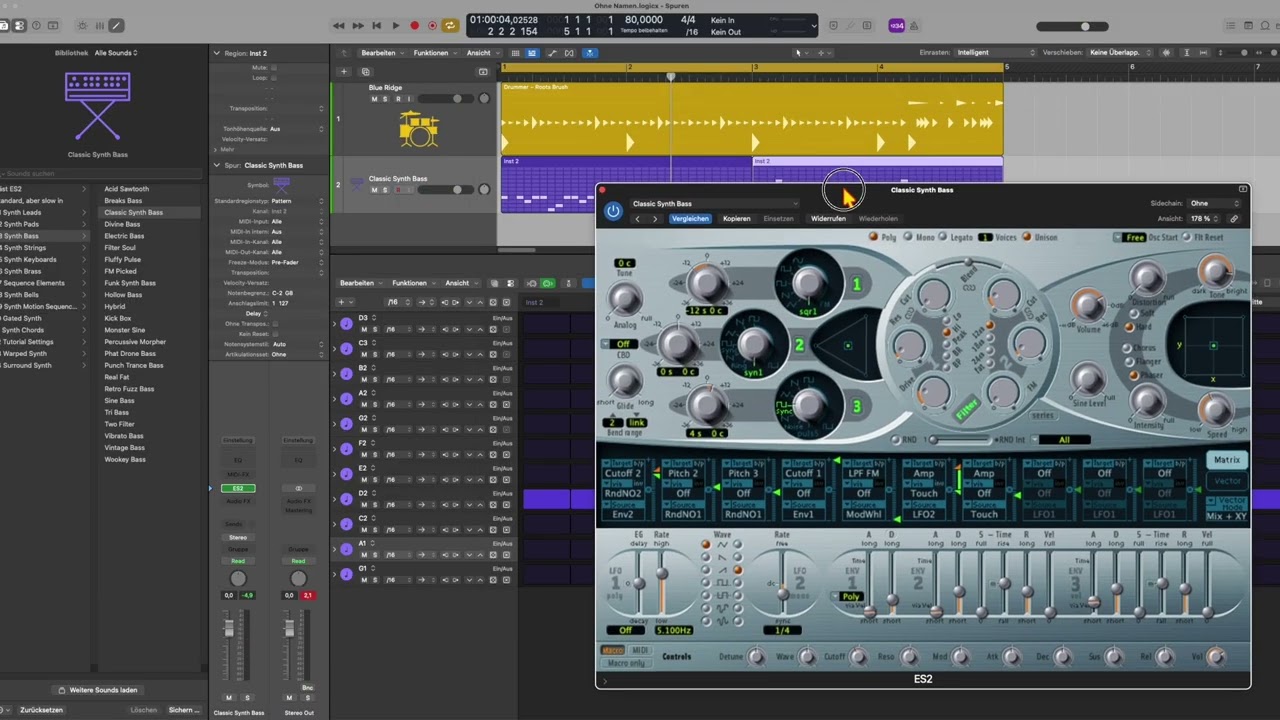Select Oscillator 2 with the green number button

pyautogui.click(x=799, y=346)
